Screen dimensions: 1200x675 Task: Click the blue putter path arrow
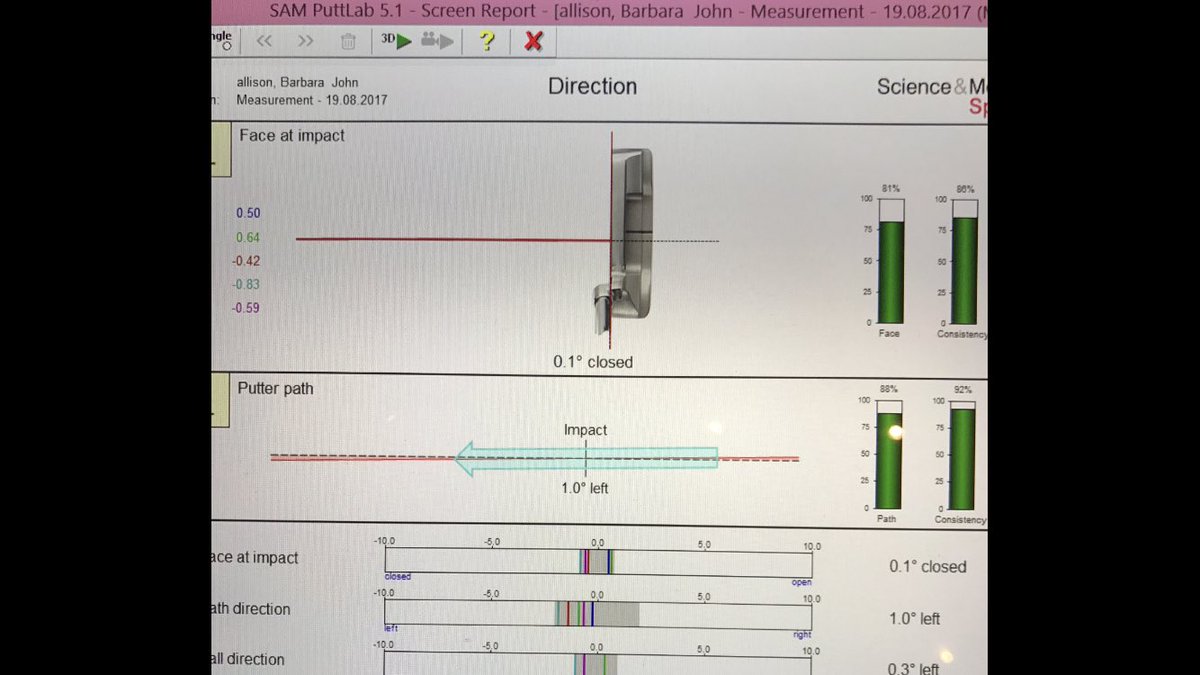point(587,459)
